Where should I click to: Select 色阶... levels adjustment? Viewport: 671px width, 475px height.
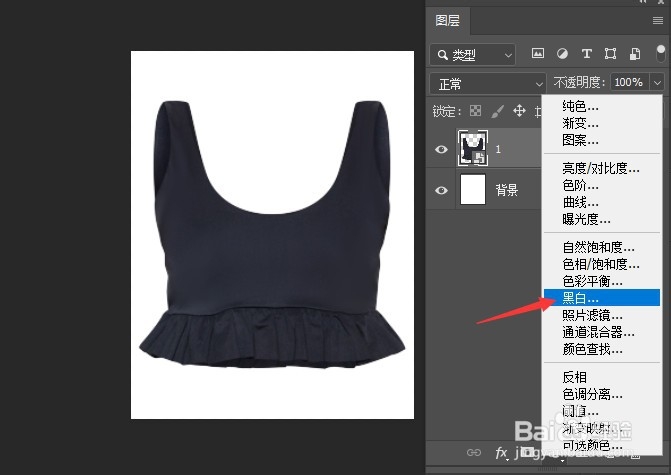[602, 185]
